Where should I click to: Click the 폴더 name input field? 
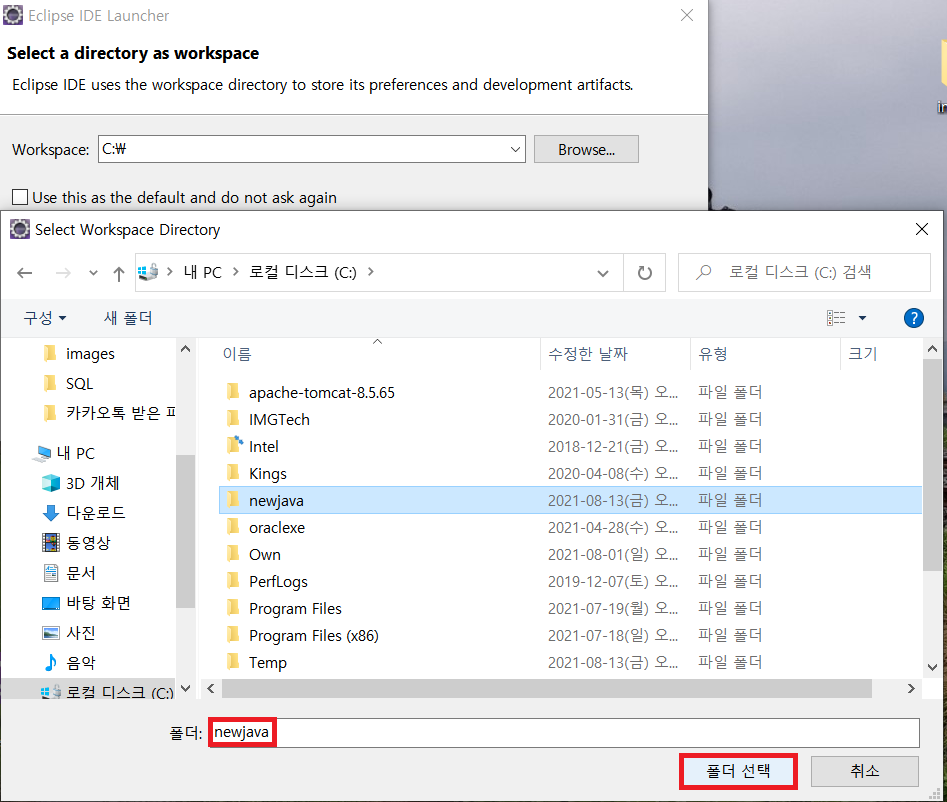coord(564,733)
